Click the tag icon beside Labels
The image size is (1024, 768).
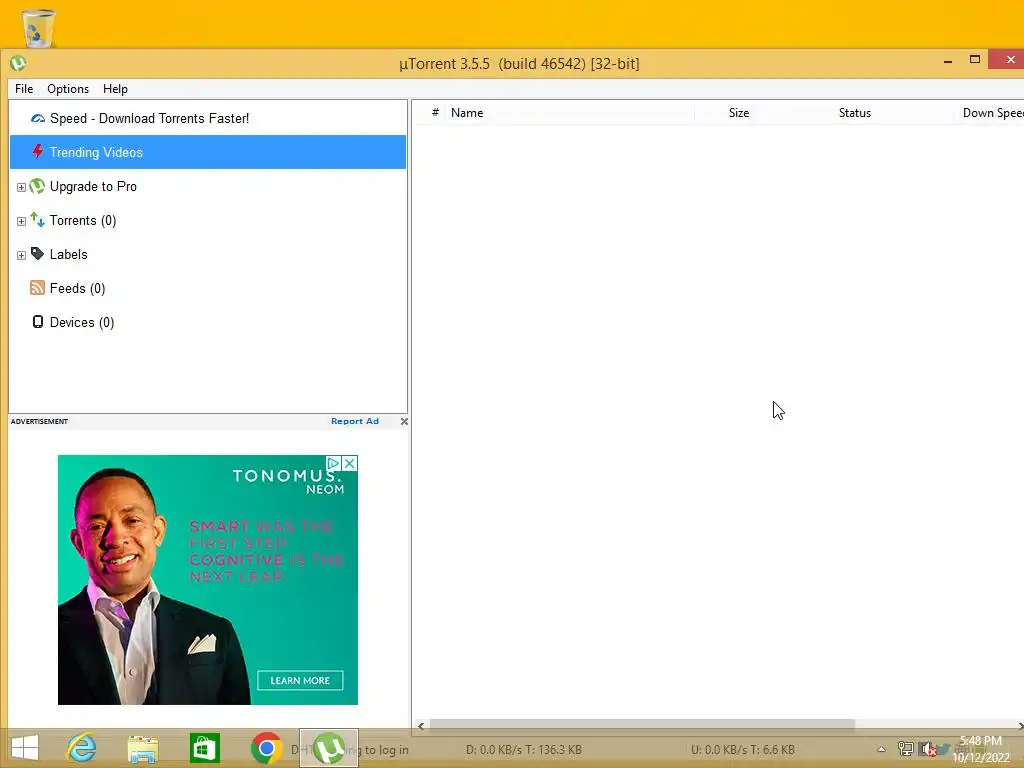37,254
